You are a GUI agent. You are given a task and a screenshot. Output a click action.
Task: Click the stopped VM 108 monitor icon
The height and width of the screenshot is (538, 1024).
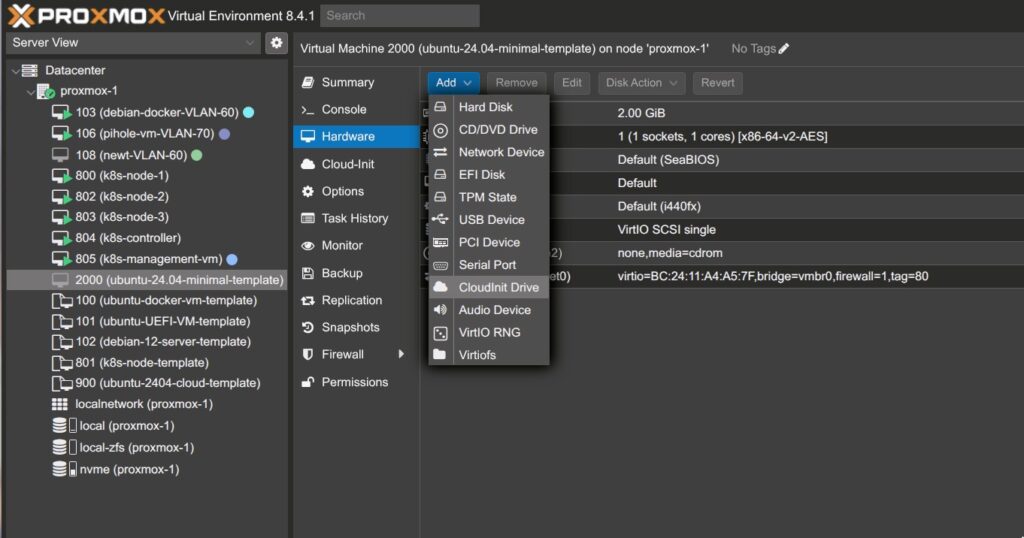pyautogui.click(x=60, y=155)
